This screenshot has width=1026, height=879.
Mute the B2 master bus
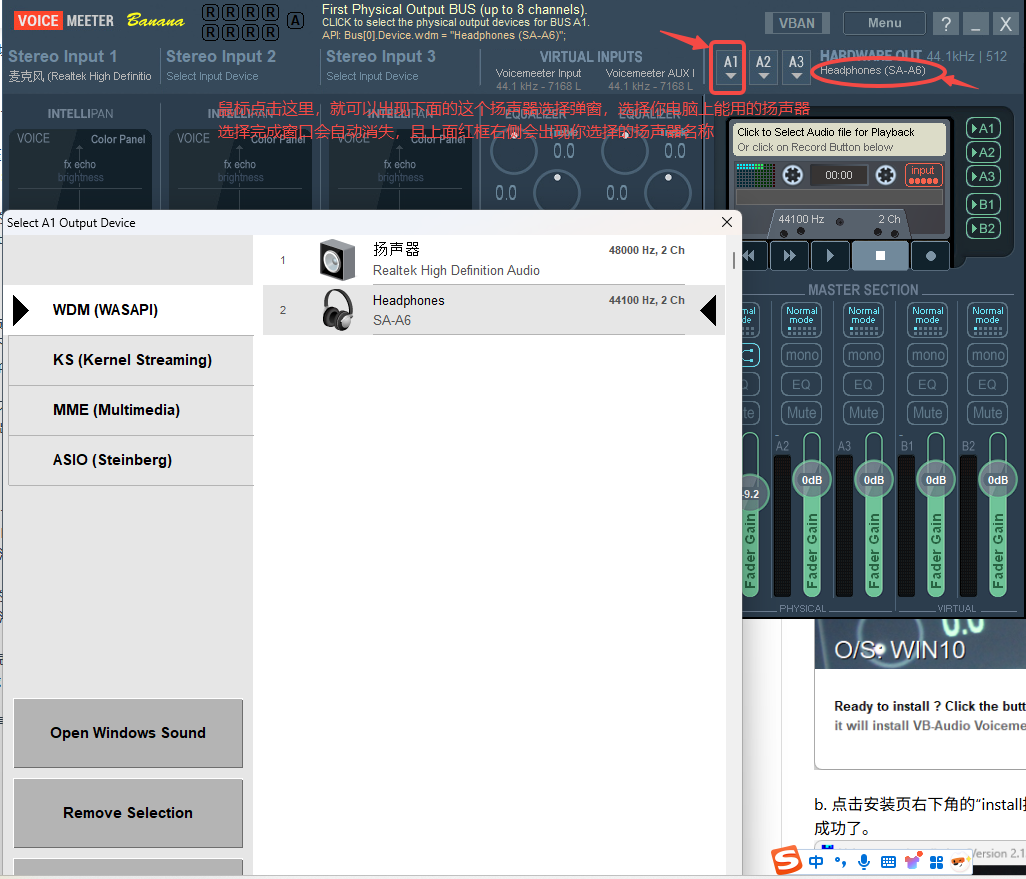(987, 413)
